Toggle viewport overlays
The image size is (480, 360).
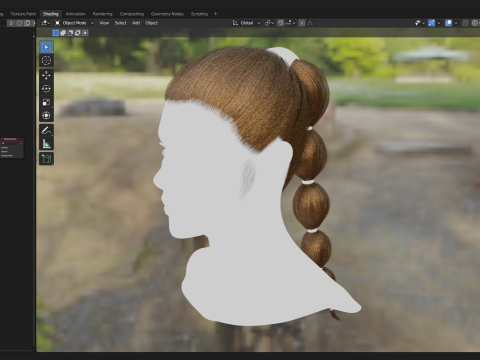[x=448, y=23]
